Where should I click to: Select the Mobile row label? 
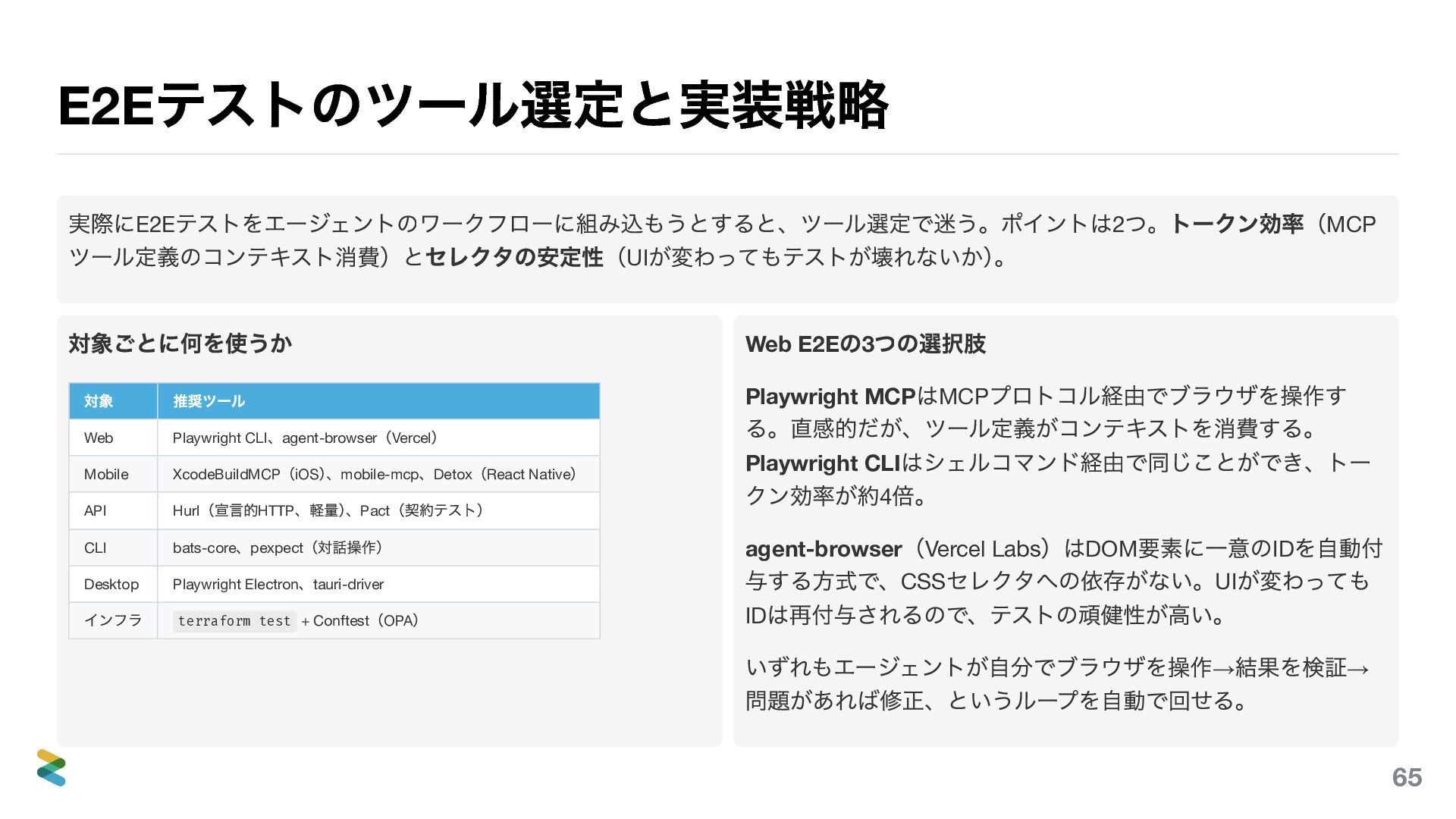(x=106, y=474)
